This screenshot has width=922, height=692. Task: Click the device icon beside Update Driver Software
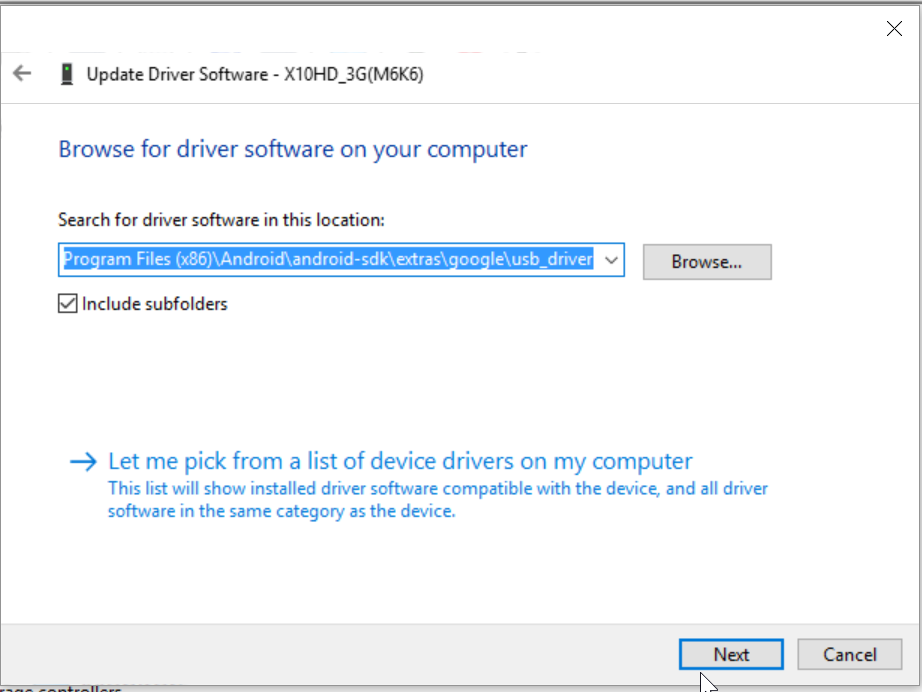click(x=67, y=74)
